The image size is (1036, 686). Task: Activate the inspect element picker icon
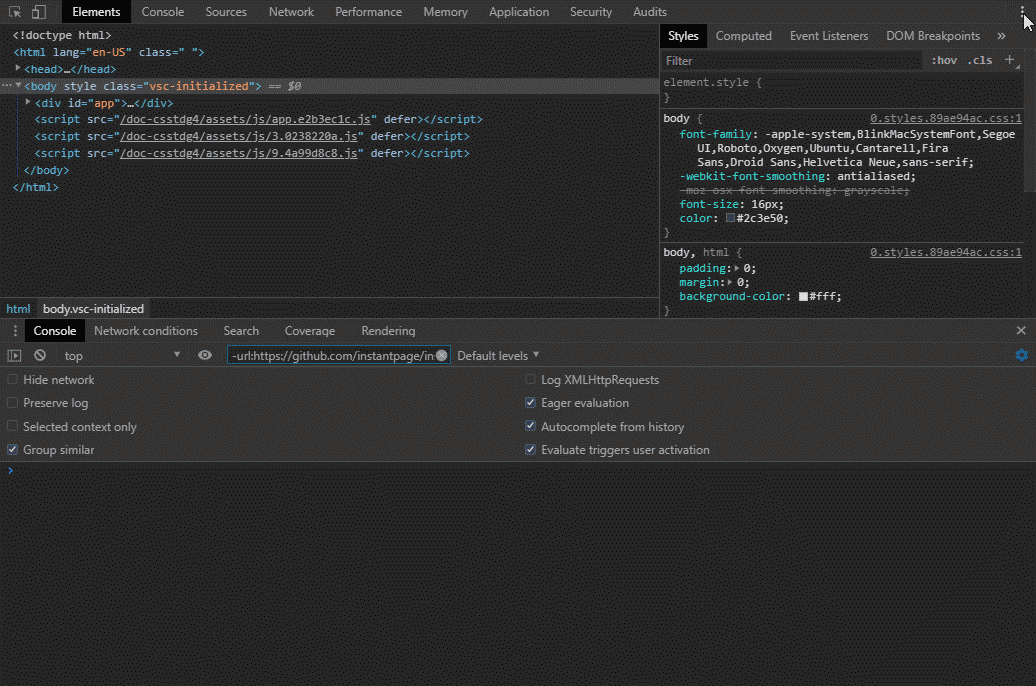click(x=15, y=12)
